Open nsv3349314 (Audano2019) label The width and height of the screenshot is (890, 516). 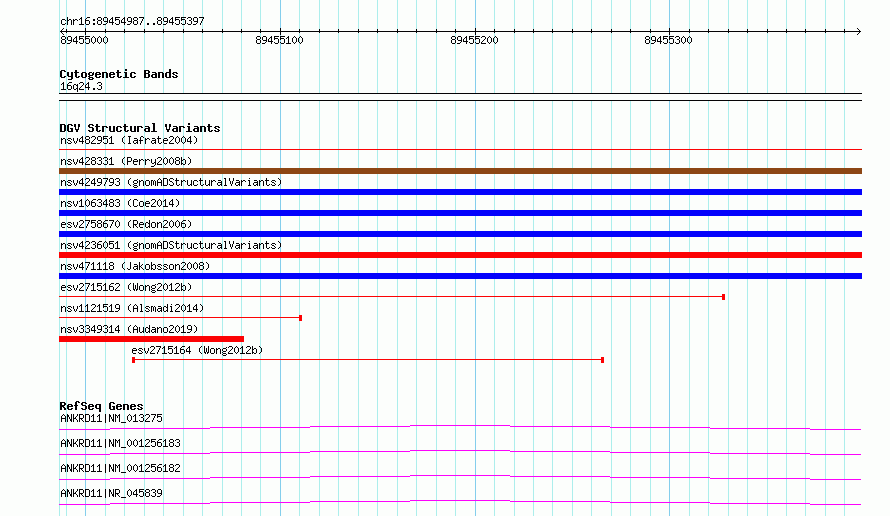click(129, 329)
